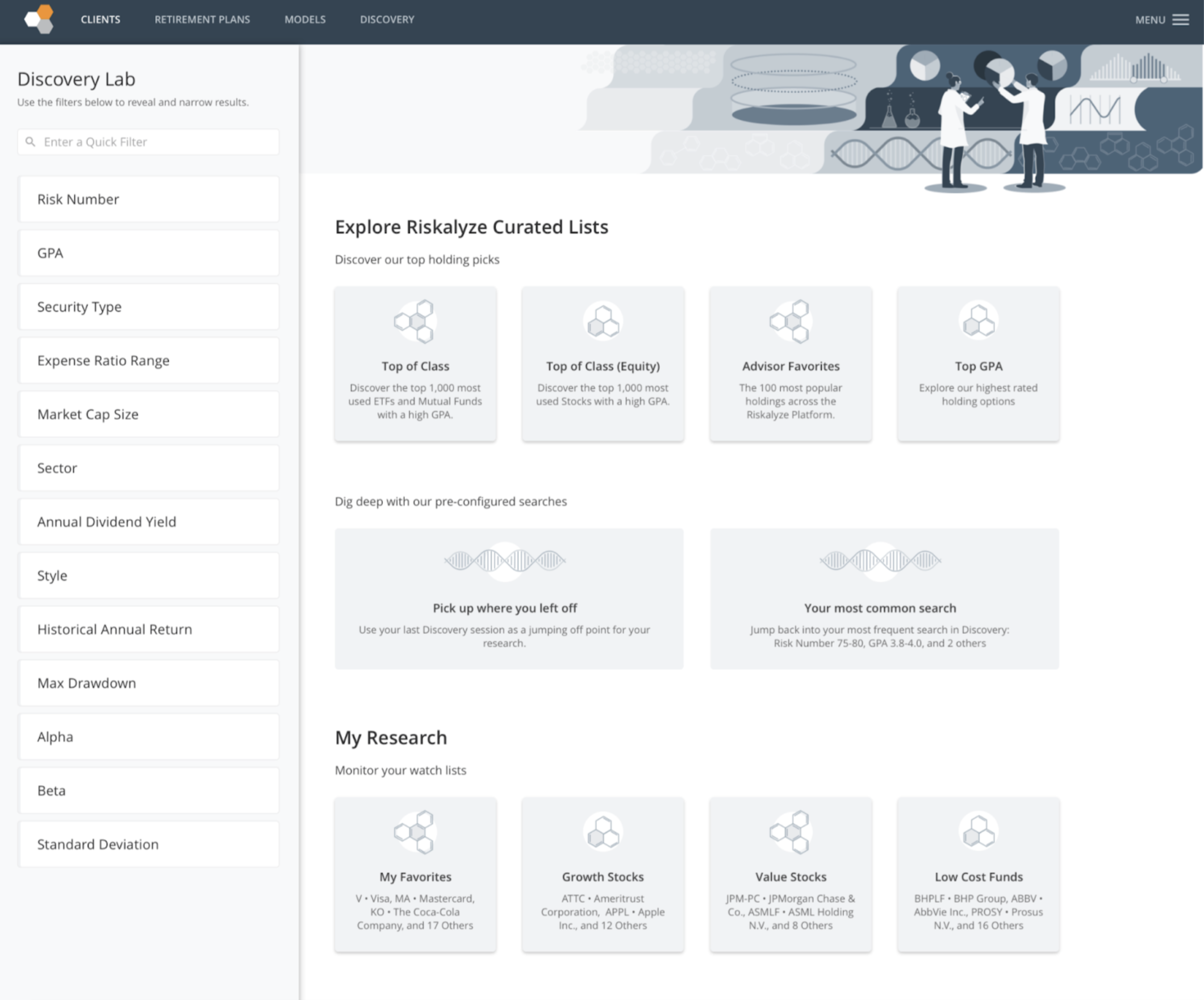Open the Growth Stocks watch list
The image size is (1204, 1000).
pos(603,874)
